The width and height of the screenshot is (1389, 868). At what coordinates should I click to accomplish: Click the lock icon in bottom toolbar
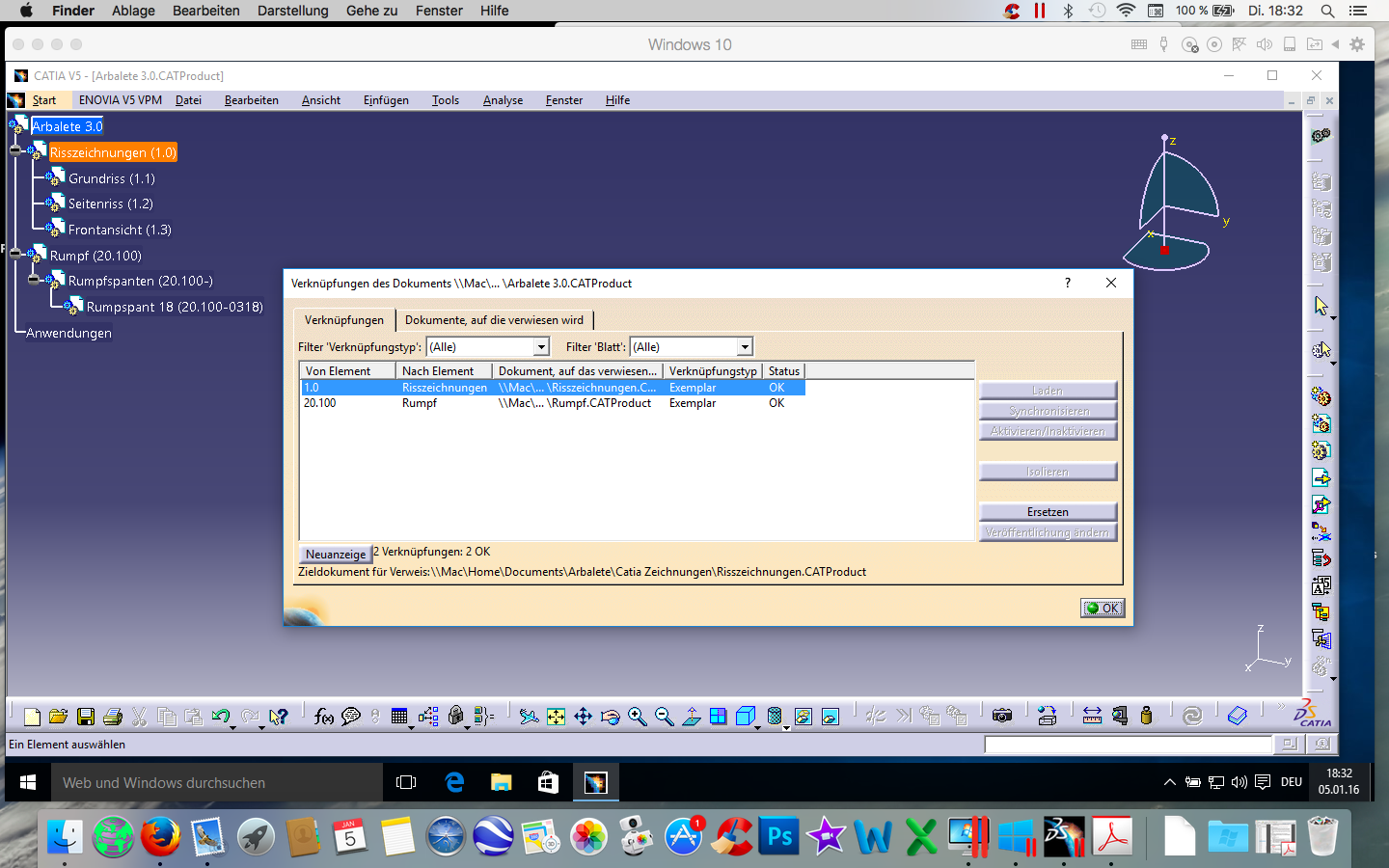point(456,715)
